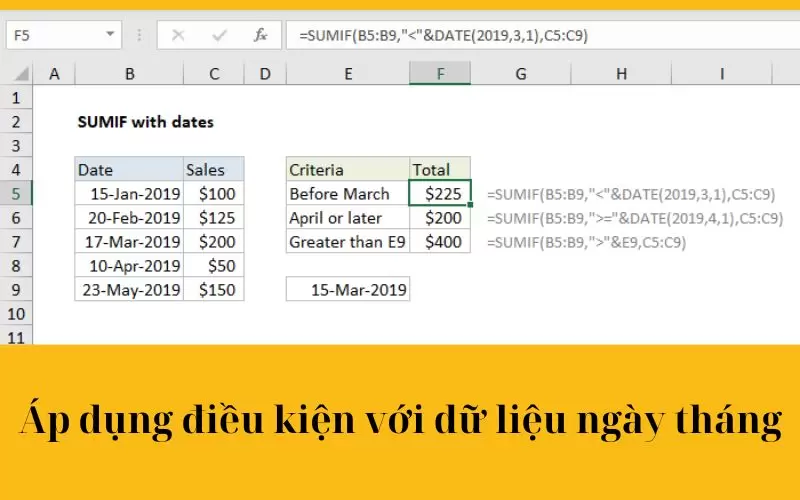Click the selected $225 total cell
800x500 pixels.
click(440, 193)
